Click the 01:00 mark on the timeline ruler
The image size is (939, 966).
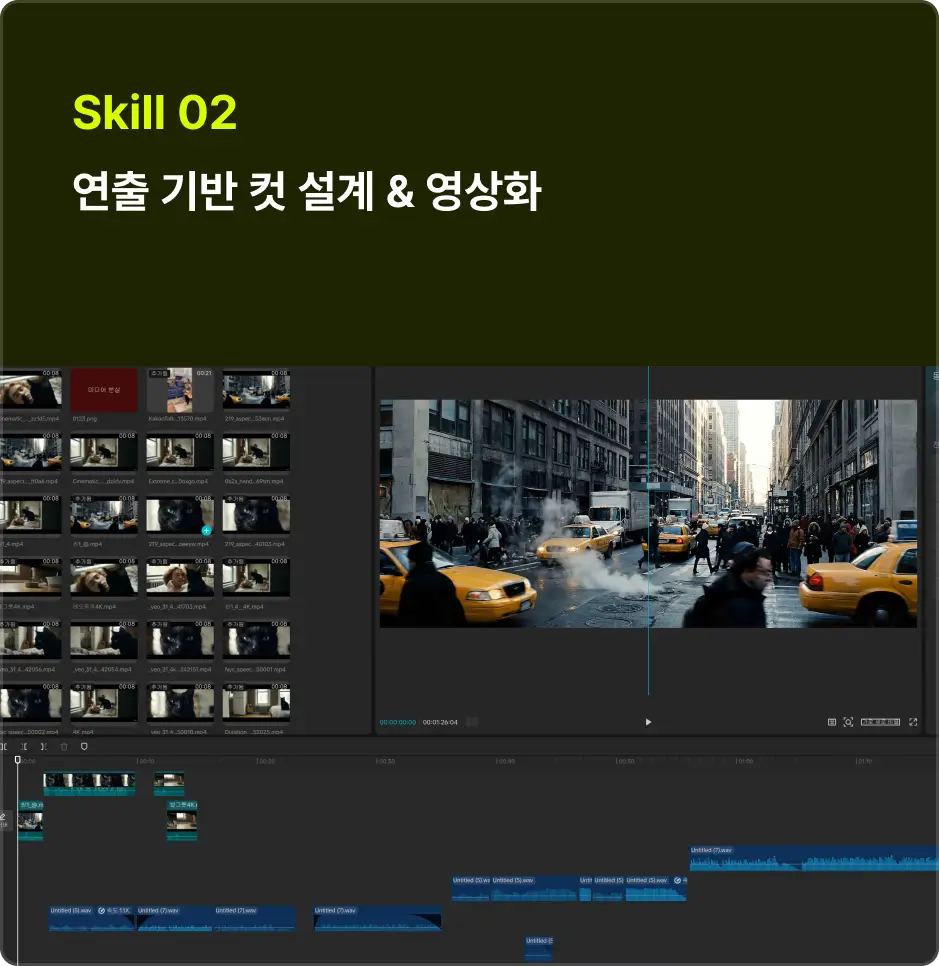744,761
